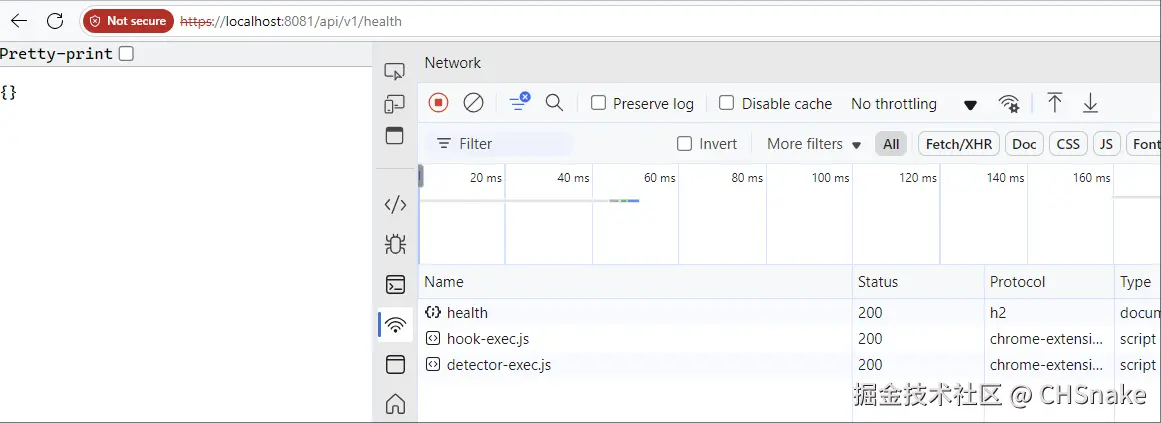Clear the network log
Screen dimensions: 1161x423
(x=474, y=103)
